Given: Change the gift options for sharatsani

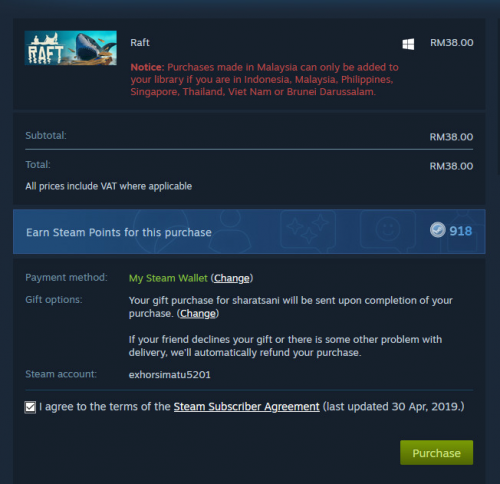Looking at the screenshot, I should [x=198, y=313].
